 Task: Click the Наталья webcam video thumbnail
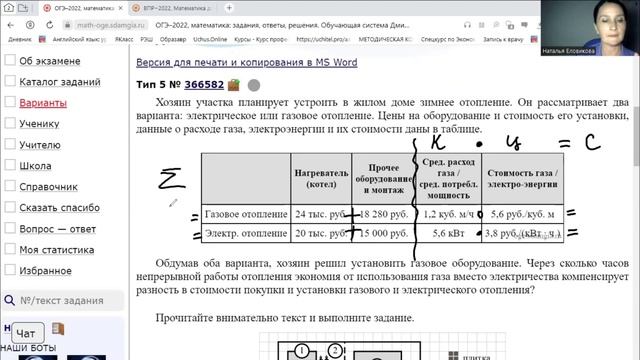coord(590,28)
